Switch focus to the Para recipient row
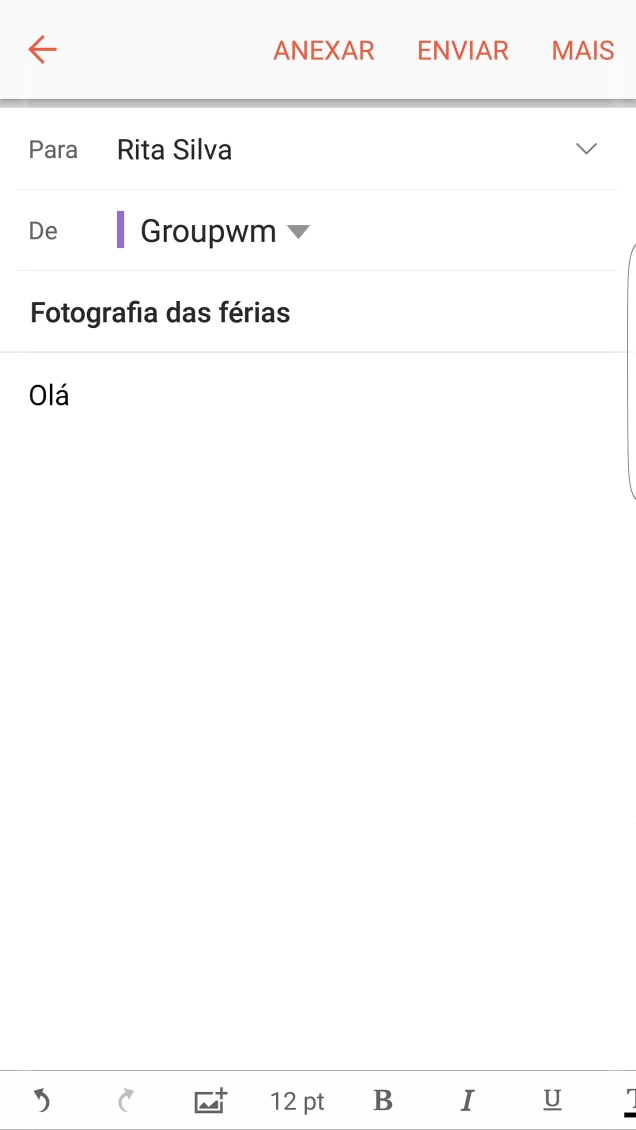Viewport: 636px width, 1130px height. coord(174,149)
